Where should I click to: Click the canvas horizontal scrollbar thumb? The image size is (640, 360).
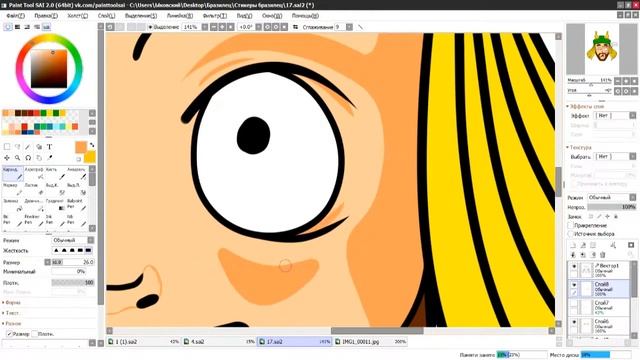pyautogui.click(x=377, y=331)
